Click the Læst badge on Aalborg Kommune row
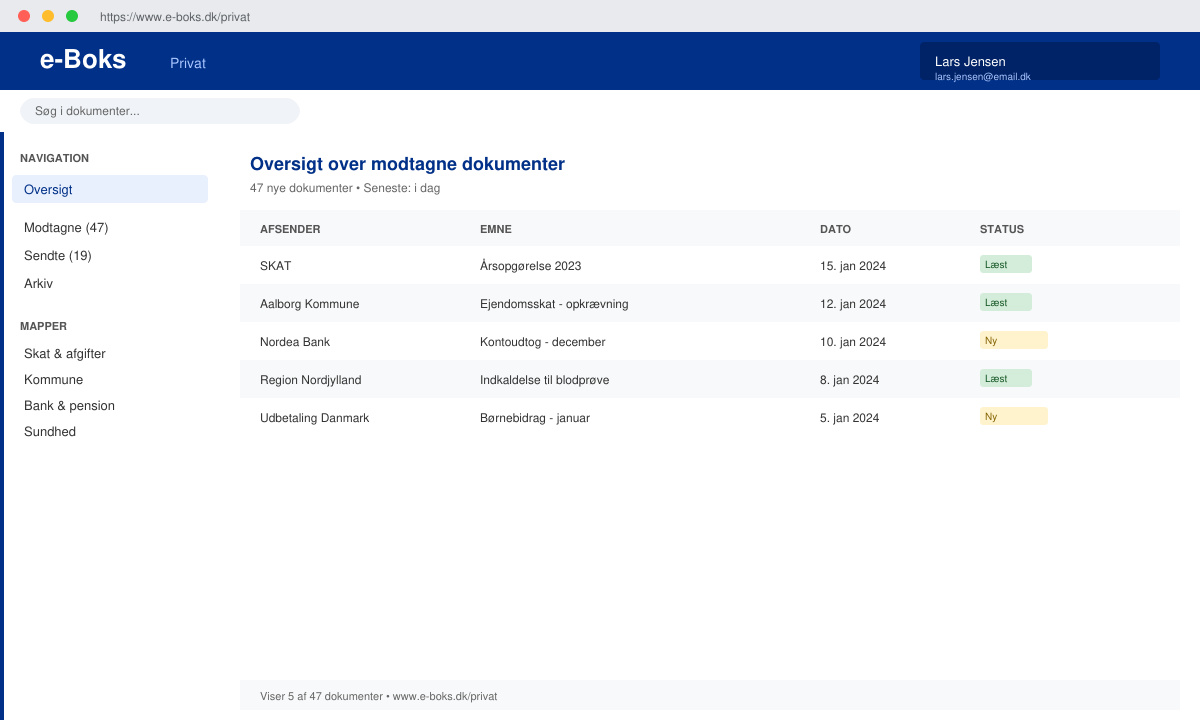 [1006, 302]
